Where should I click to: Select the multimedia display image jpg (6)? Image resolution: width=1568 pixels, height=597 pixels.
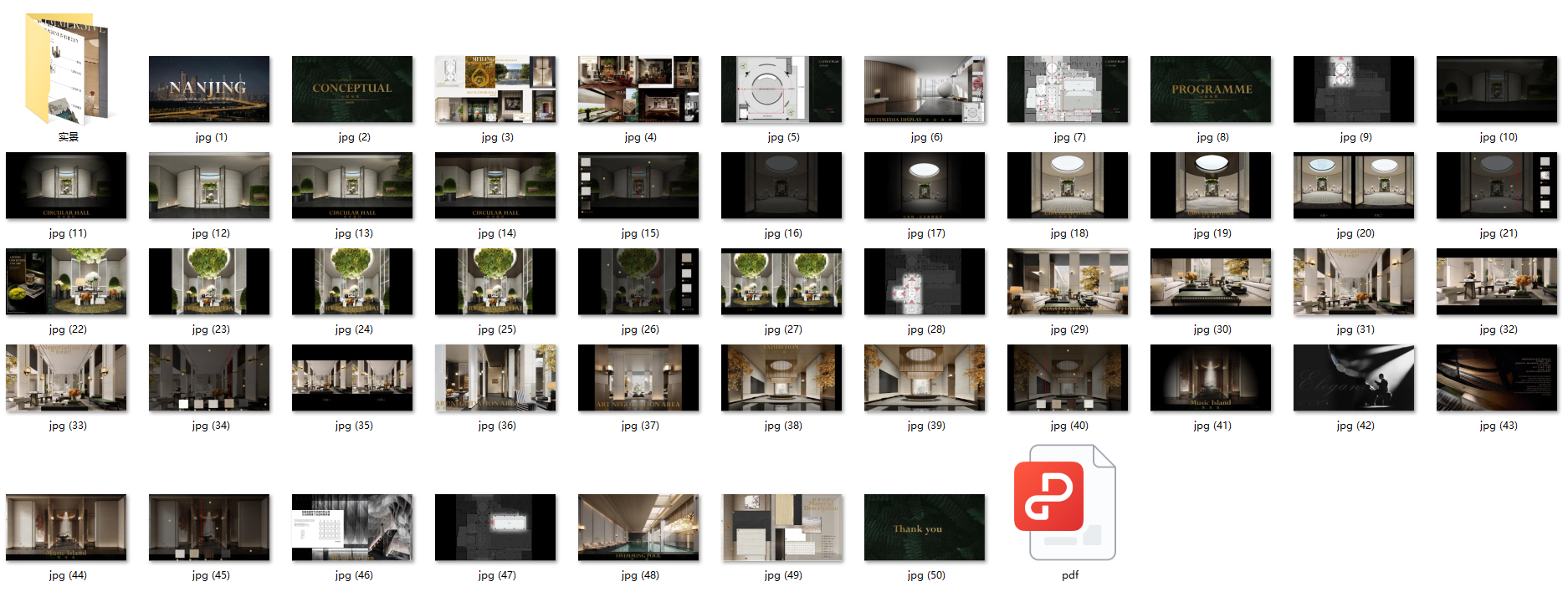925,89
